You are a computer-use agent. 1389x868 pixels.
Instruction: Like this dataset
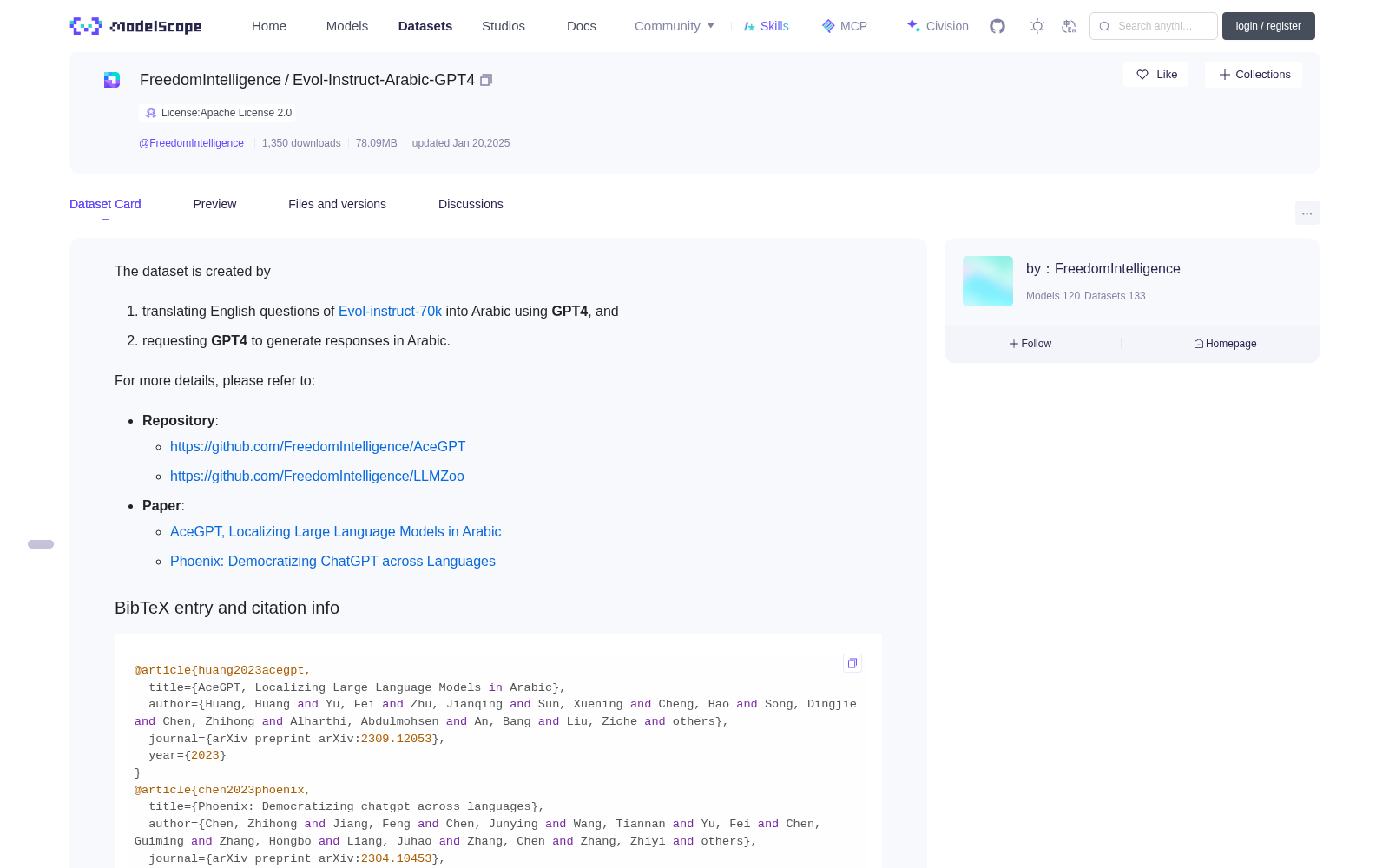pos(1155,75)
